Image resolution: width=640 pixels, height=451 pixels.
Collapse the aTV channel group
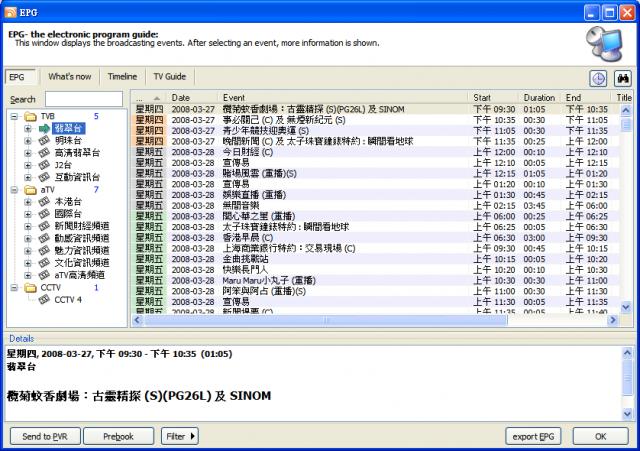14,189
